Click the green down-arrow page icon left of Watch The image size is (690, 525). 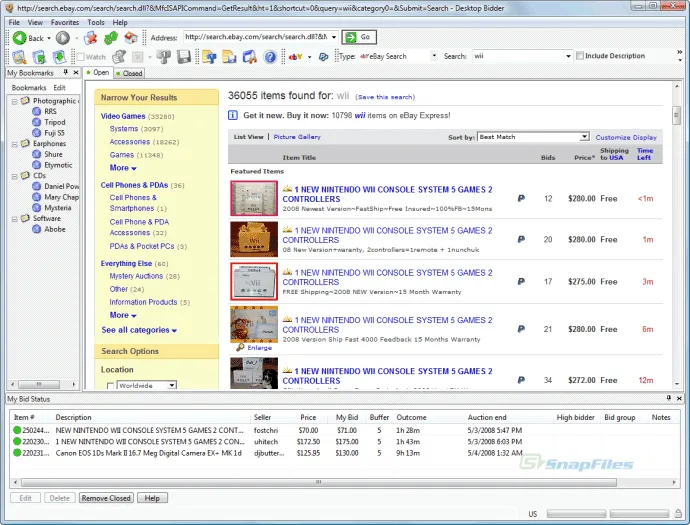point(59,57)
